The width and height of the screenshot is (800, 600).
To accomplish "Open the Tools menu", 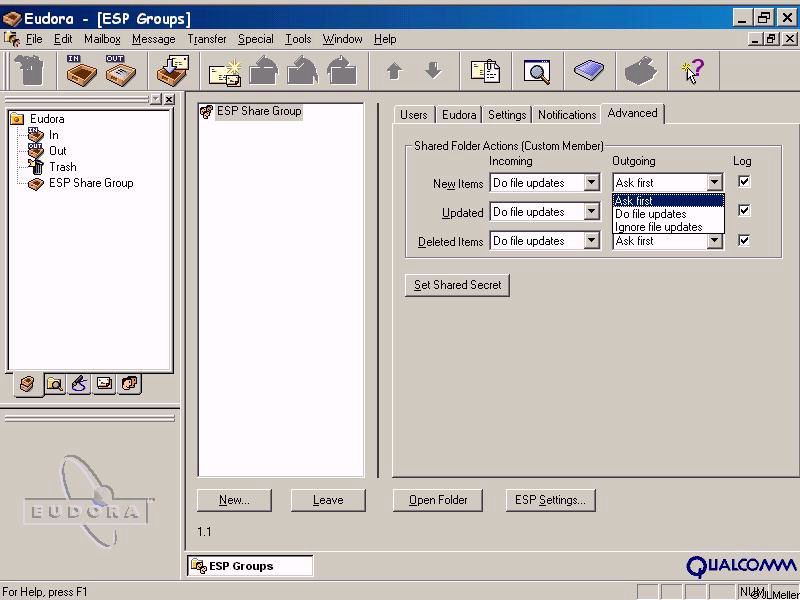I will coord(298,39).
